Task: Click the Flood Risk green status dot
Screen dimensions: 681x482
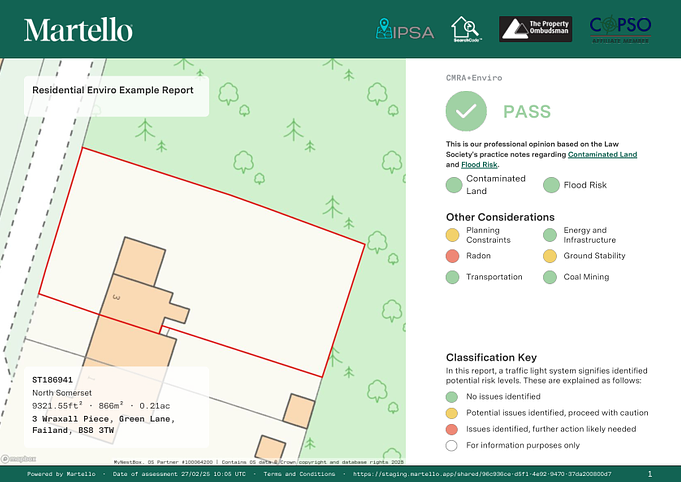Action: click(551, 185)
